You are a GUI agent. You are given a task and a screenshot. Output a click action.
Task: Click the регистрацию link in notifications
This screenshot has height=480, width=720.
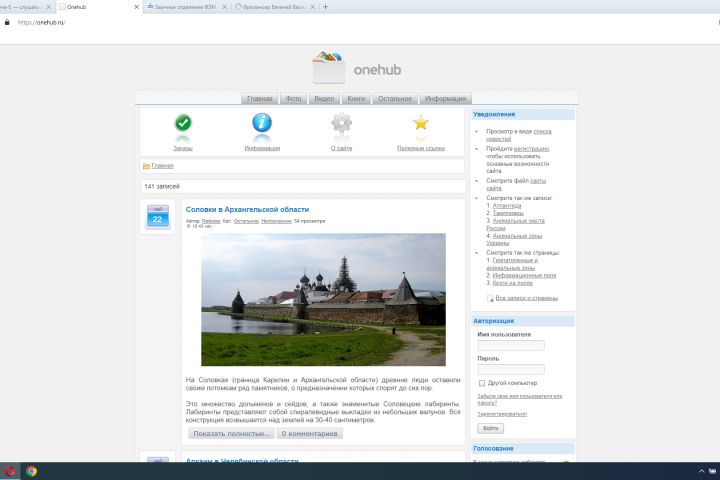pos(531,149)
